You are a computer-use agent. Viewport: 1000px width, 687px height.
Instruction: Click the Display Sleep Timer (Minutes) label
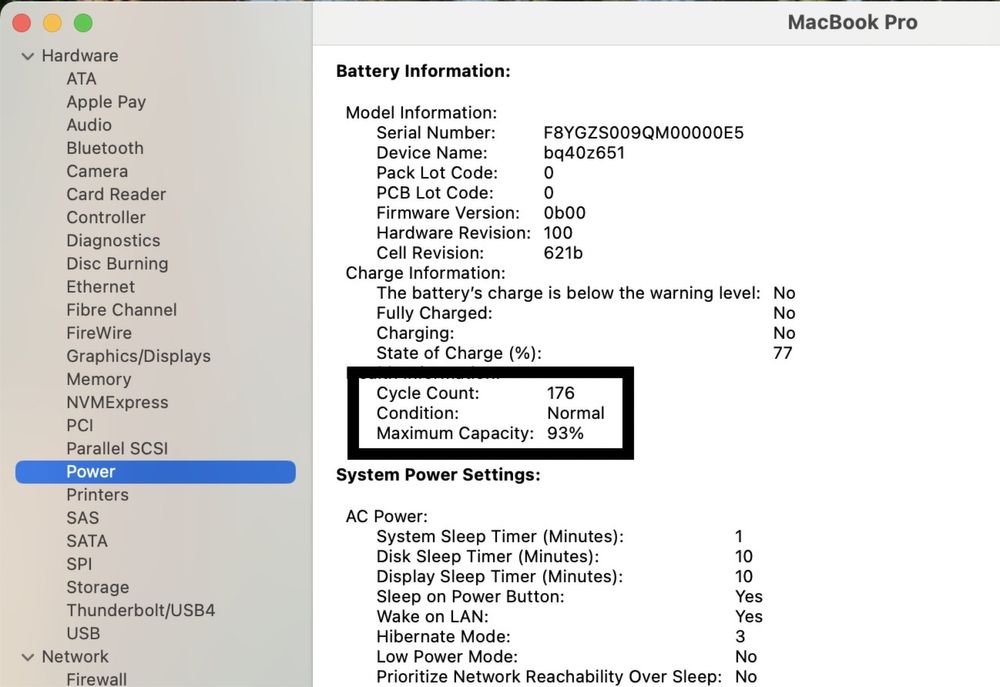click(x=500, y=577)
